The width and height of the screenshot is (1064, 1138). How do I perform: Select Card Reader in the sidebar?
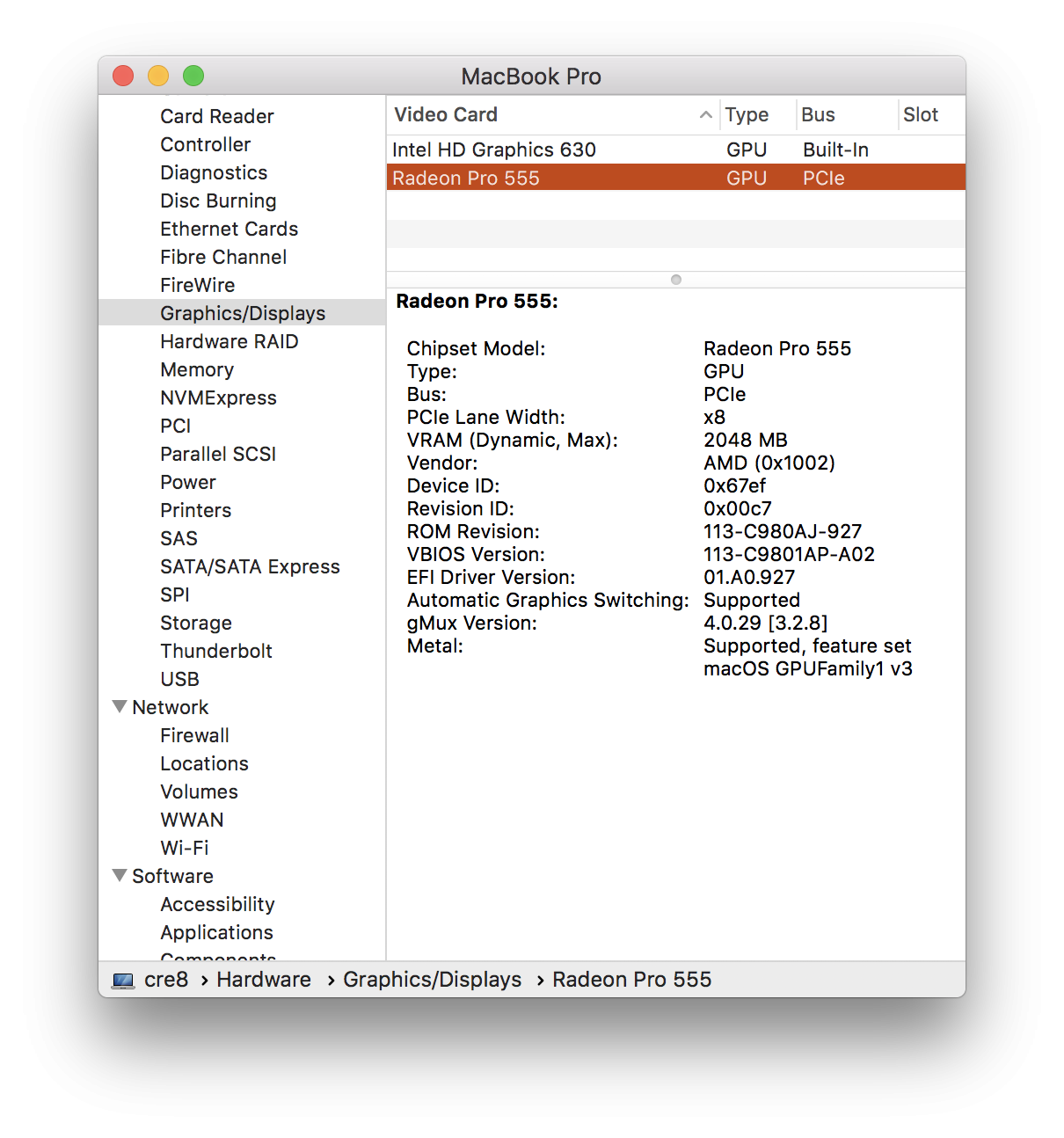pos(217,116)
